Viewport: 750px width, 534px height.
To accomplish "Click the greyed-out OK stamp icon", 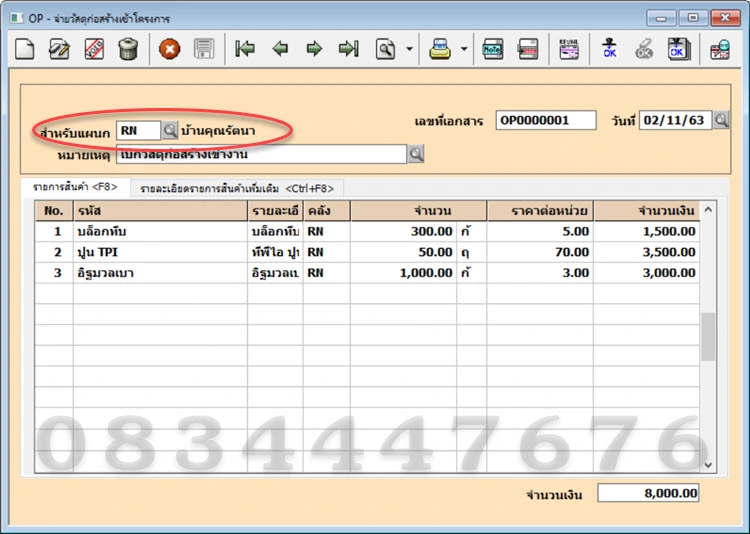I will (644, 49).
